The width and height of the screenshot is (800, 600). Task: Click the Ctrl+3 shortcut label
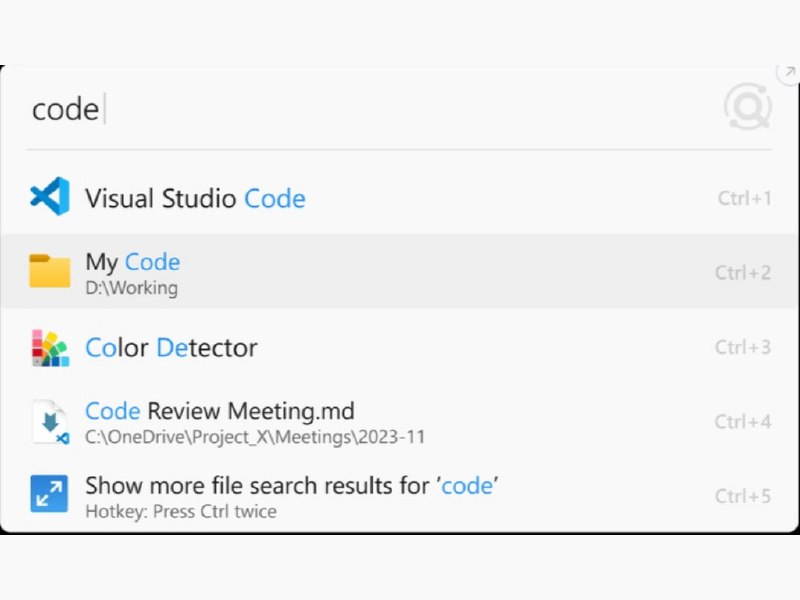tap(743, 347)
